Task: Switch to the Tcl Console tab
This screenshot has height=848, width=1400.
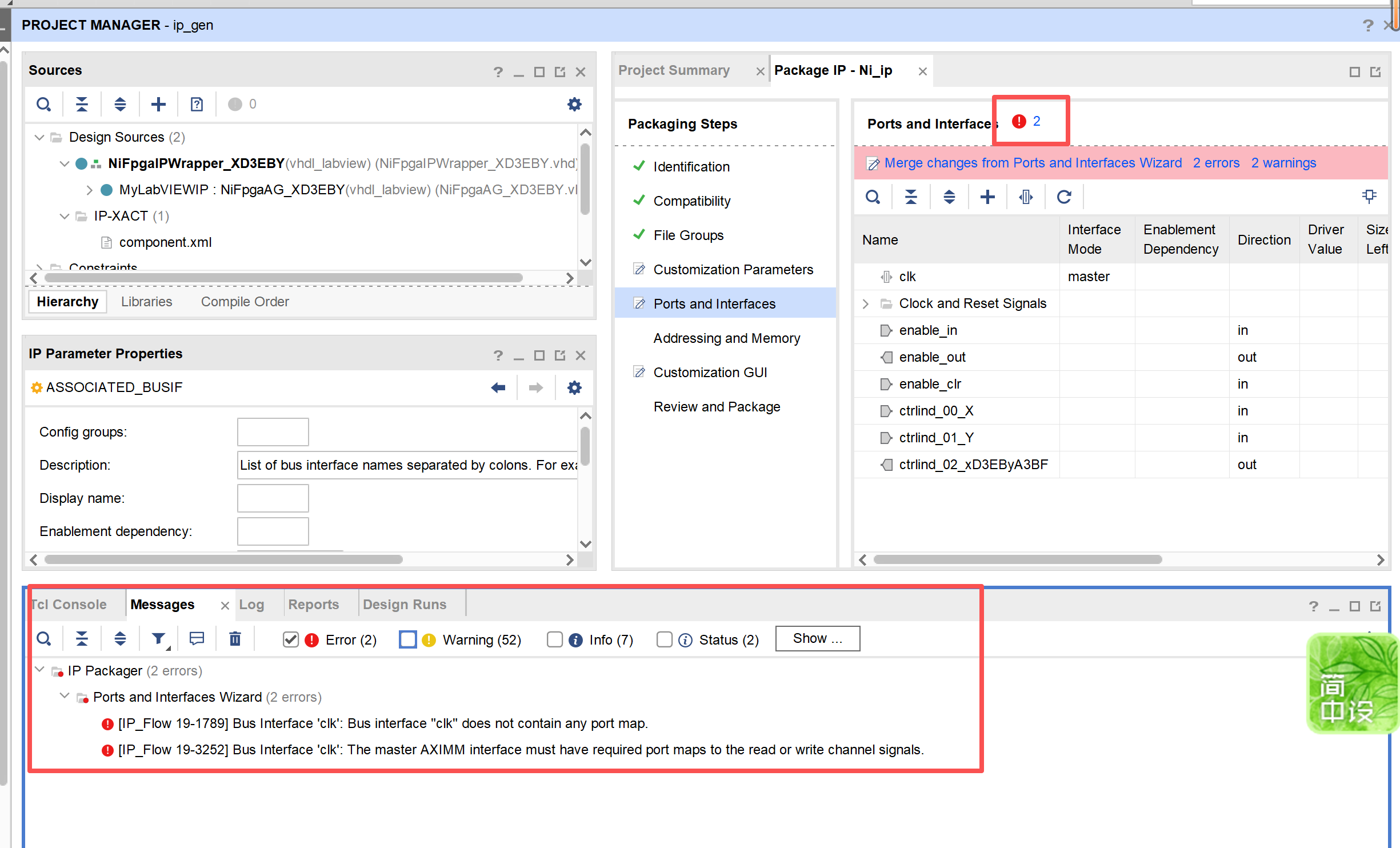Action: click(x=69, y=605)
